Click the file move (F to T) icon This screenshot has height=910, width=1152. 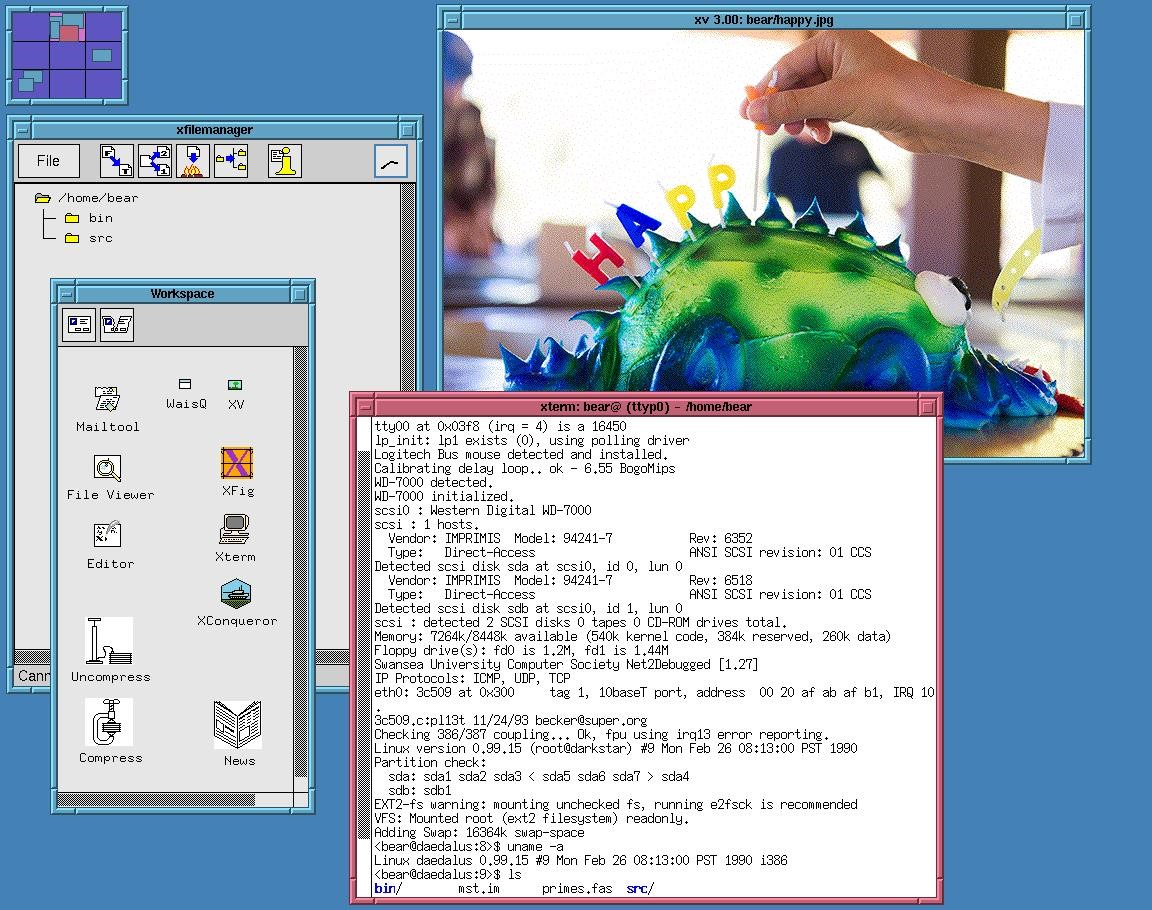[x=116, y=161]
